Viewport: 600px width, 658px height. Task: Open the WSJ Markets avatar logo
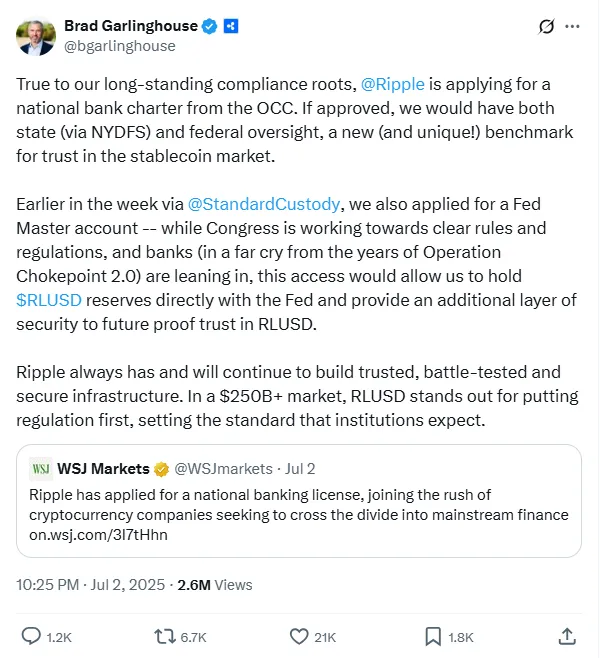tap(41, 469)
